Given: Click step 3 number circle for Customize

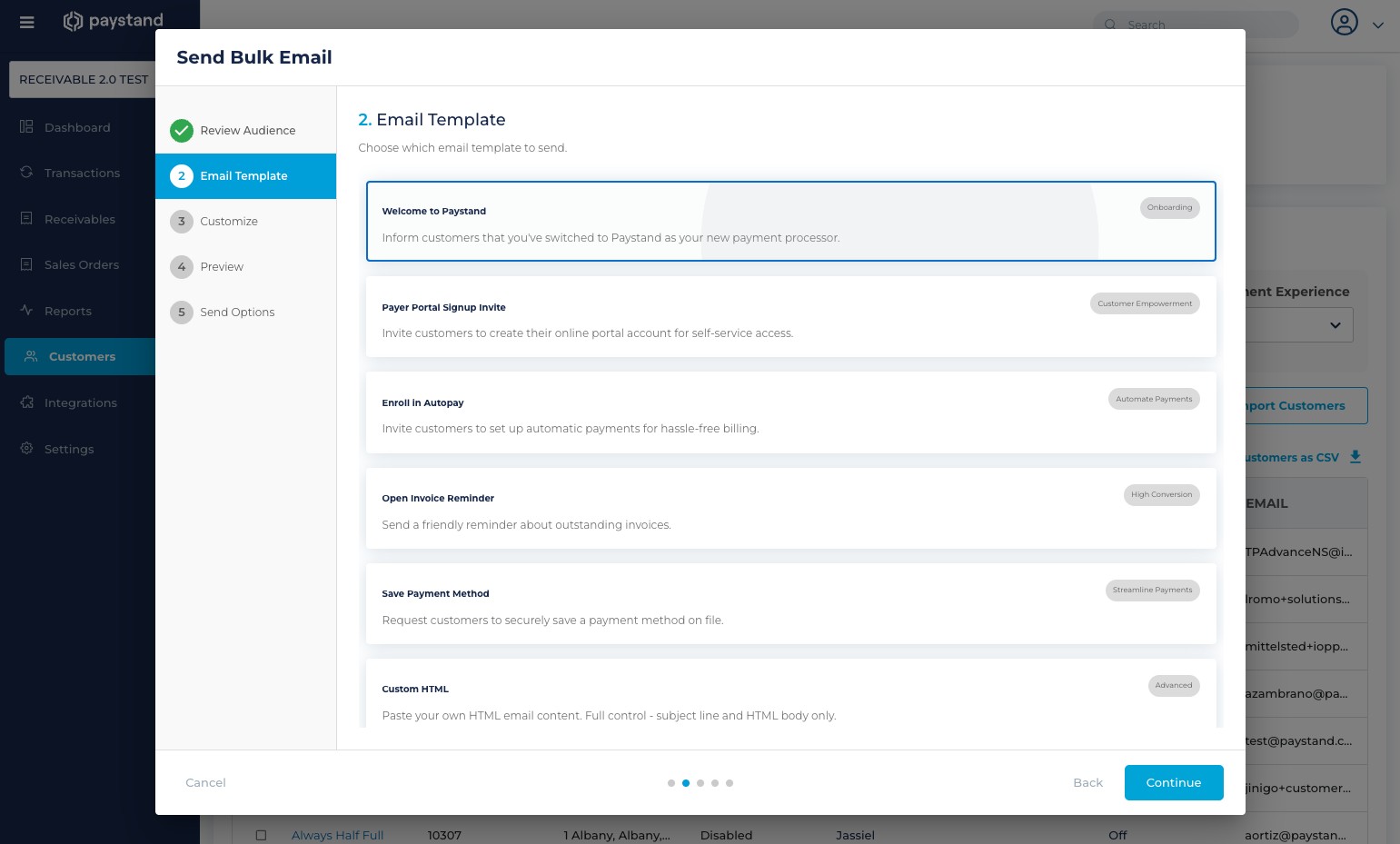Looking at the screenshot, I should (x=182, y=222).
